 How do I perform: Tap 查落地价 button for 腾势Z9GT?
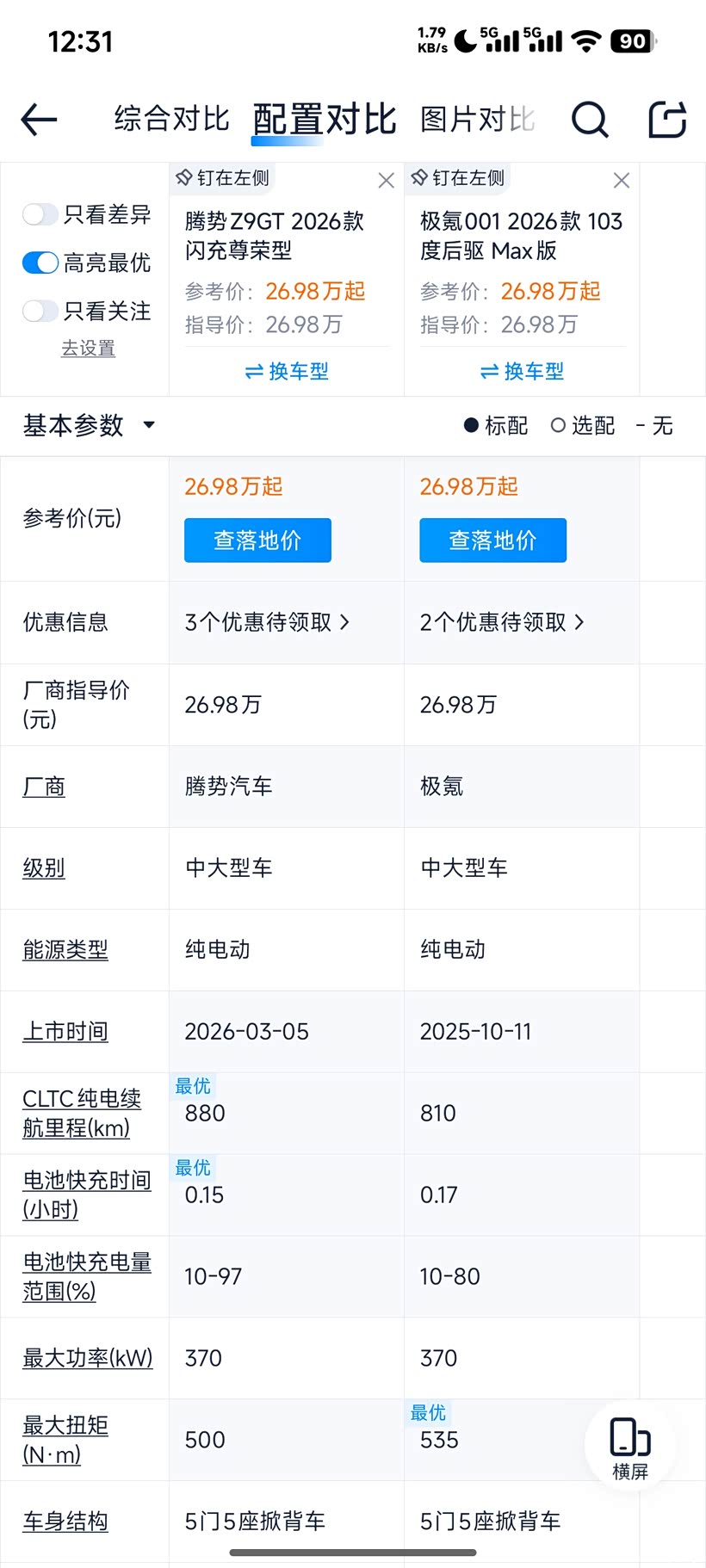[x=257, y=540]
